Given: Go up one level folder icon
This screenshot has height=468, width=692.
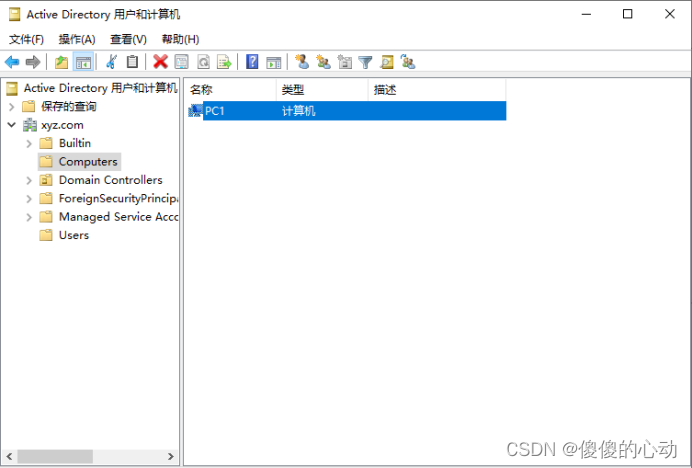Looking at the screenshot, I should click(61, 62).
